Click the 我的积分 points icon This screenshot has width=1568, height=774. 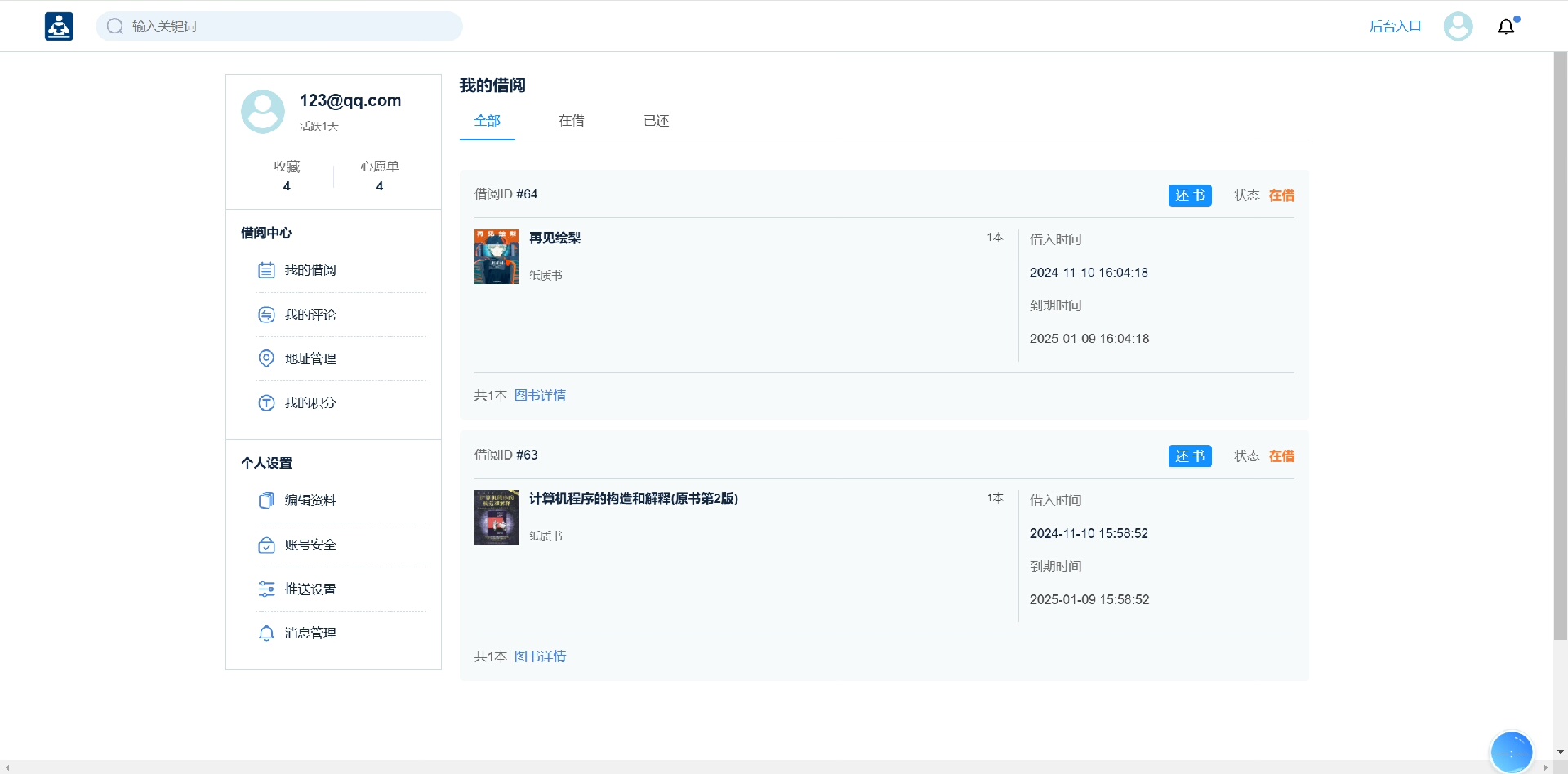coord(266,403)
